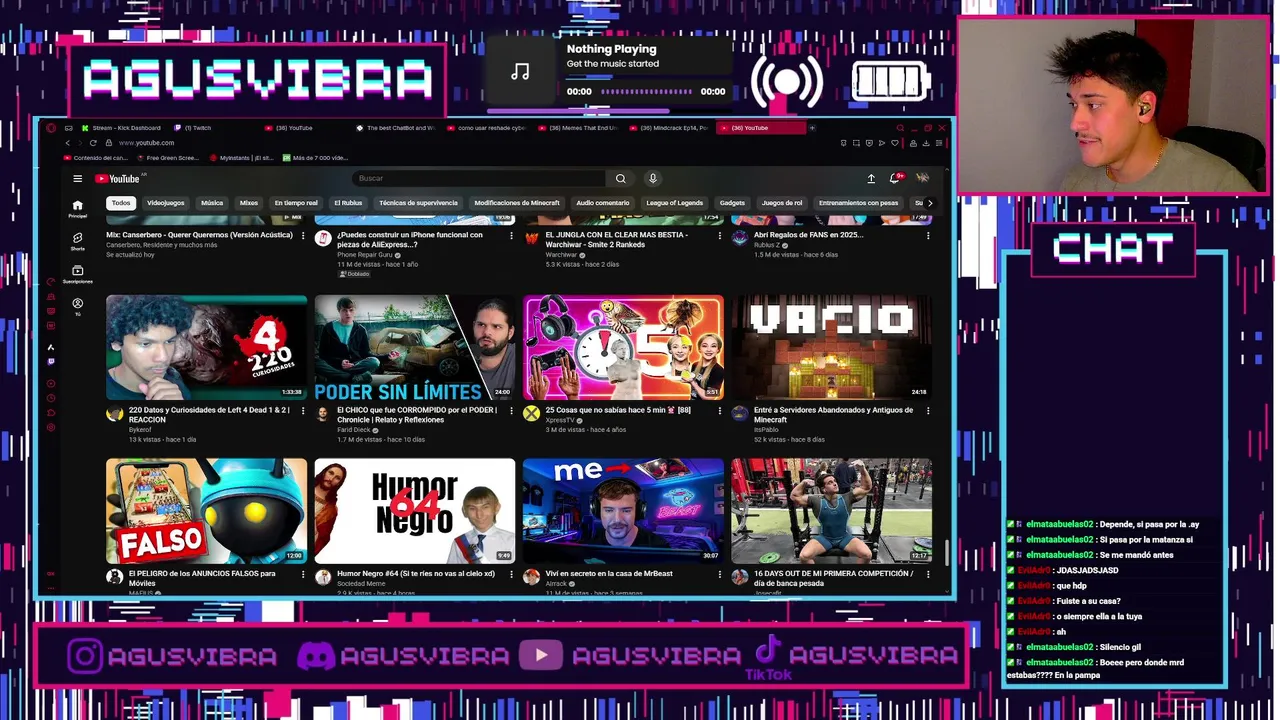This screenshot has width=1280, height=720.
Task: Reload the page with refresh icon
Action: [x=92, y=143]
